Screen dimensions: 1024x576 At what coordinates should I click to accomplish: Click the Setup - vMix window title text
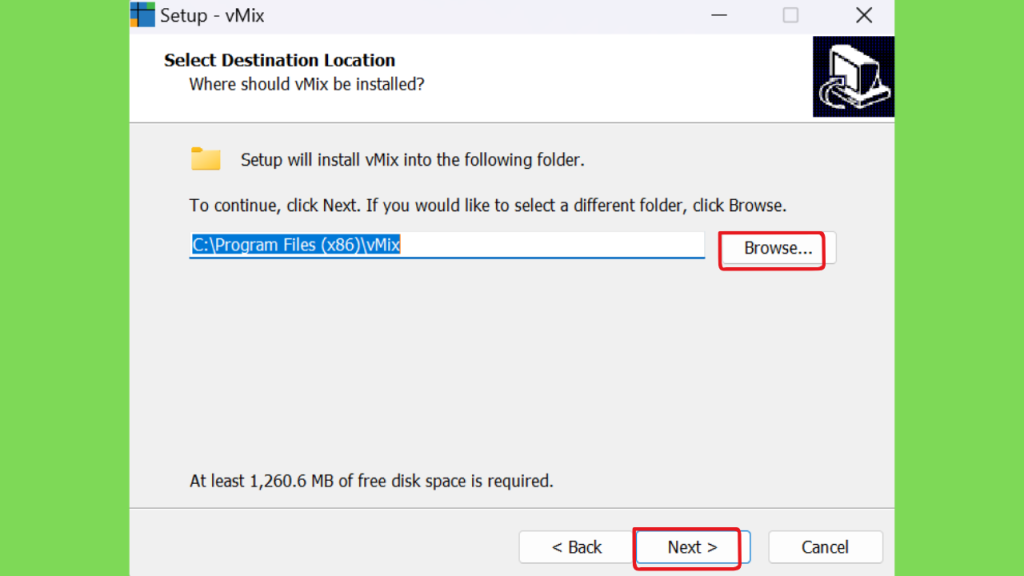[x=212, y=16]
